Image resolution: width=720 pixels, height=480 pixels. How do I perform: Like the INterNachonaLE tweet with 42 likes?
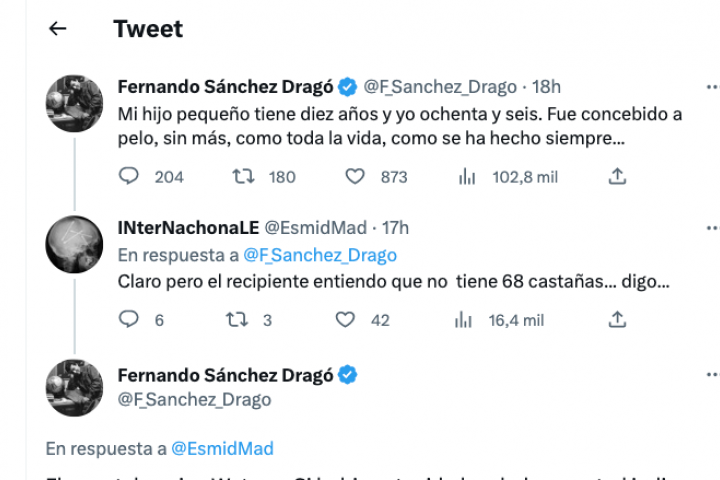click(345, 320)
